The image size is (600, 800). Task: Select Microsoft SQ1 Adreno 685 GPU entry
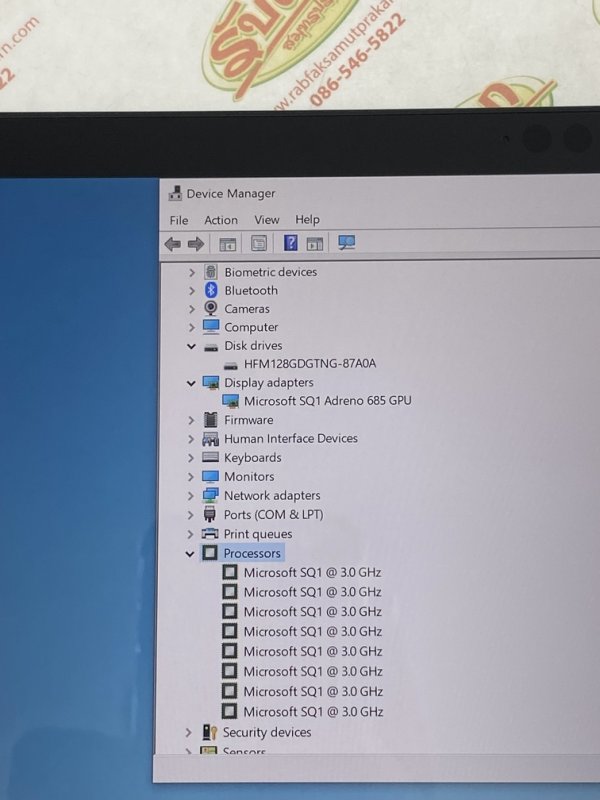tap(328, 401)
